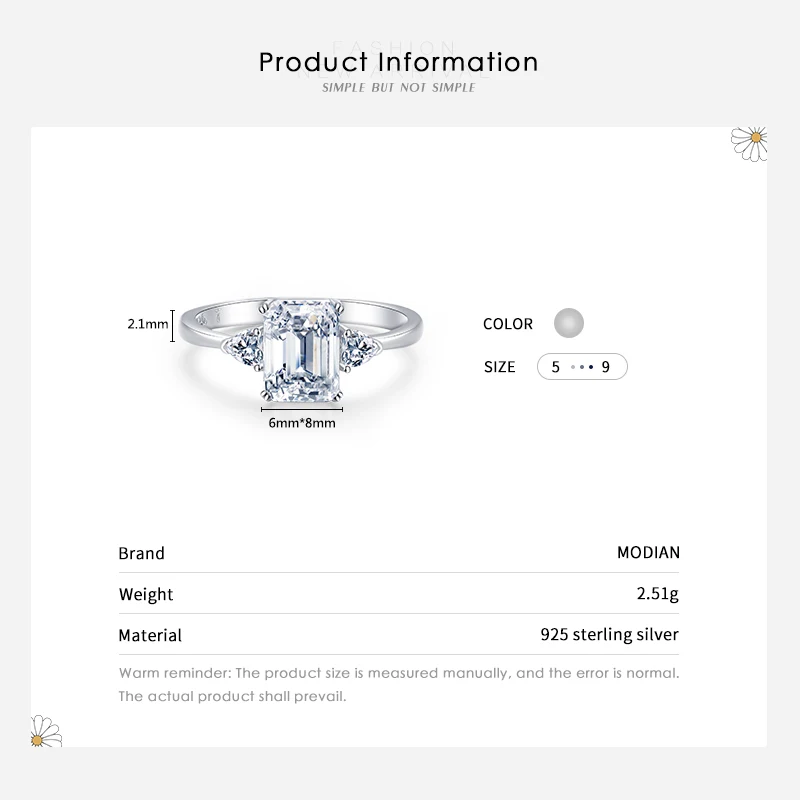
Task: Click the 925 sterling silver material value
Action: click(x=609, y=635)
